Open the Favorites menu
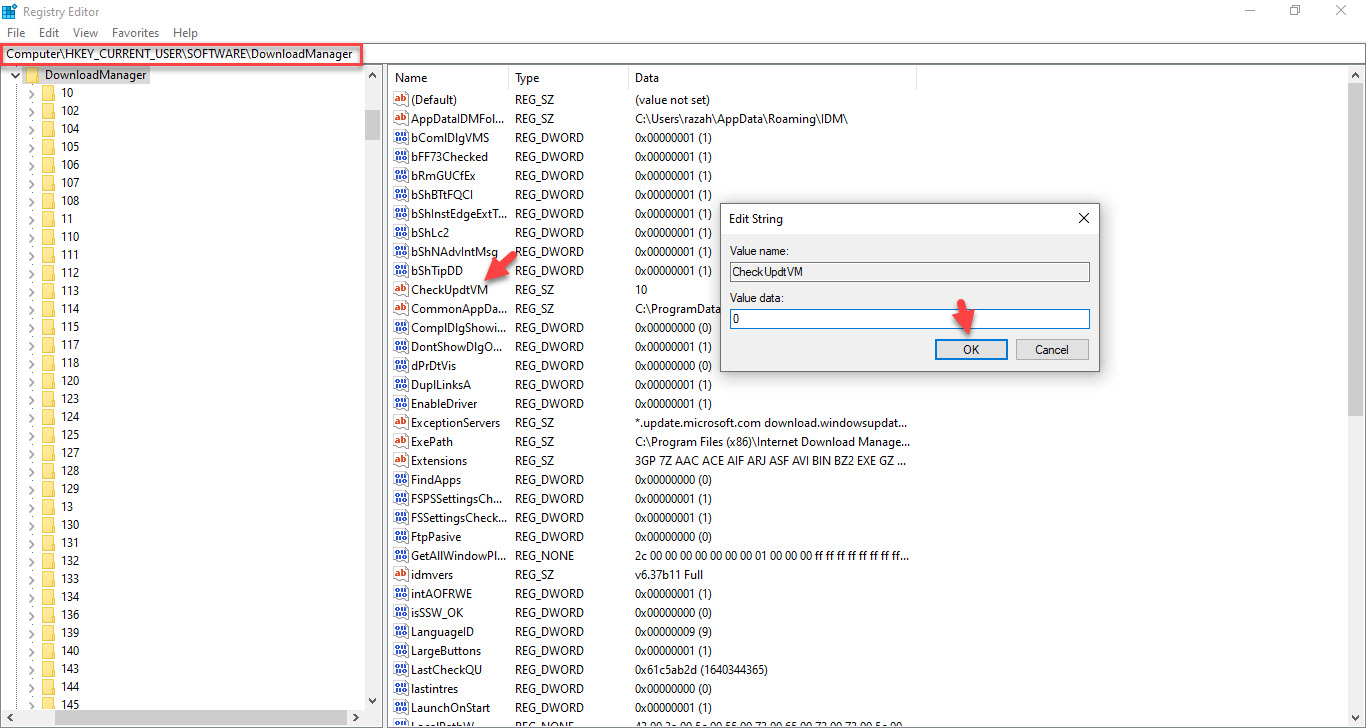1366x728 pixels. (x=135, y=33)
